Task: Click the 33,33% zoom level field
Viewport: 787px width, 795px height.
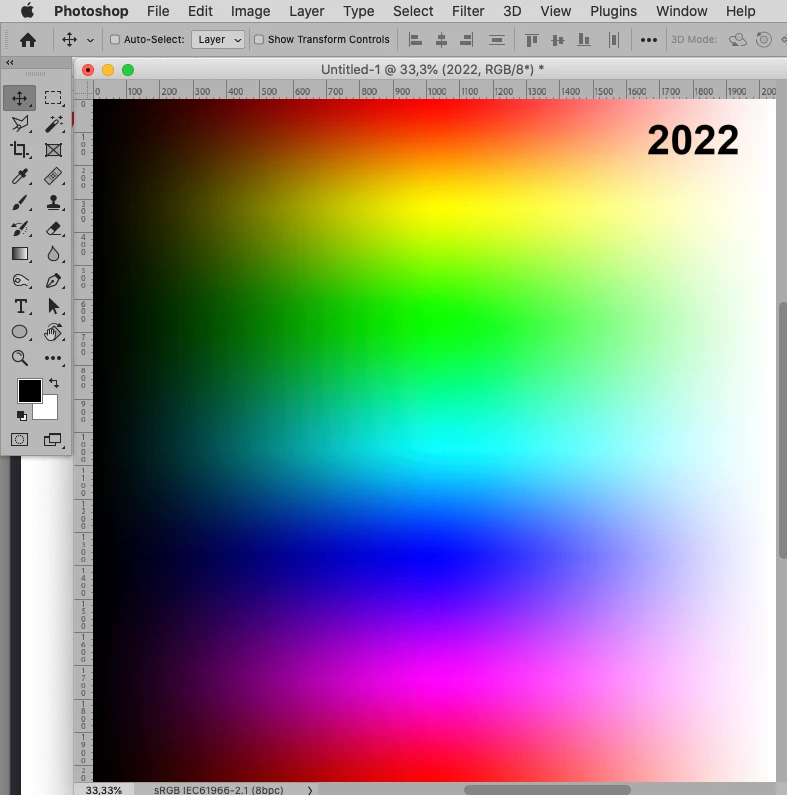Action: point(104,789)
